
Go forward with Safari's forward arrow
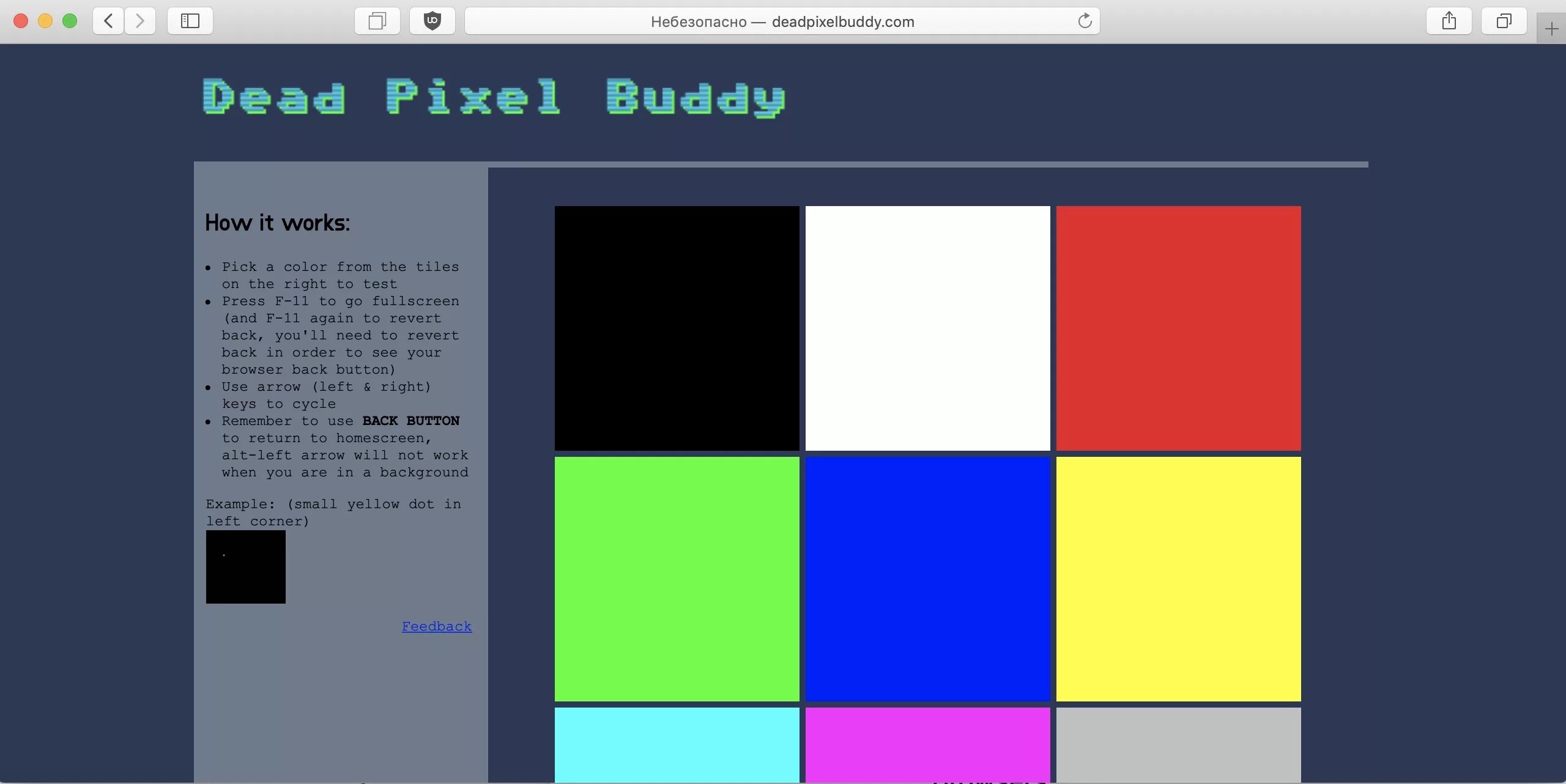(140, 21)
